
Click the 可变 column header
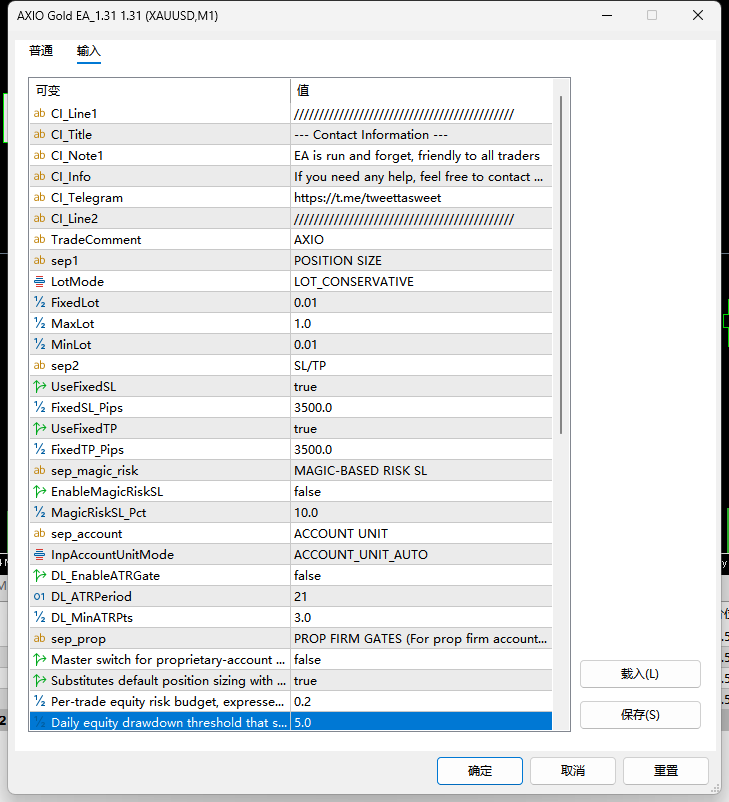[x=160, y=91]
